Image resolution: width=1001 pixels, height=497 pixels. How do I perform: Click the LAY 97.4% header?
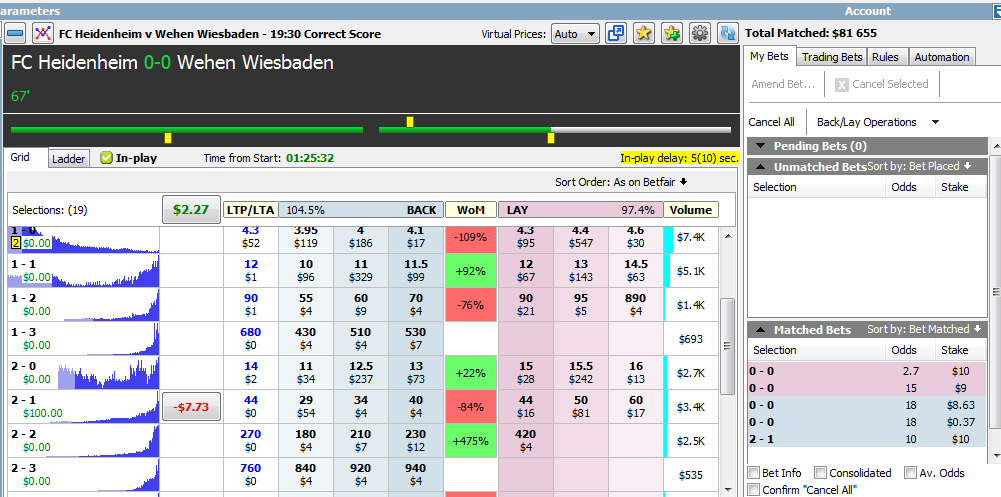pyautogui.click(x=580, y=210)
